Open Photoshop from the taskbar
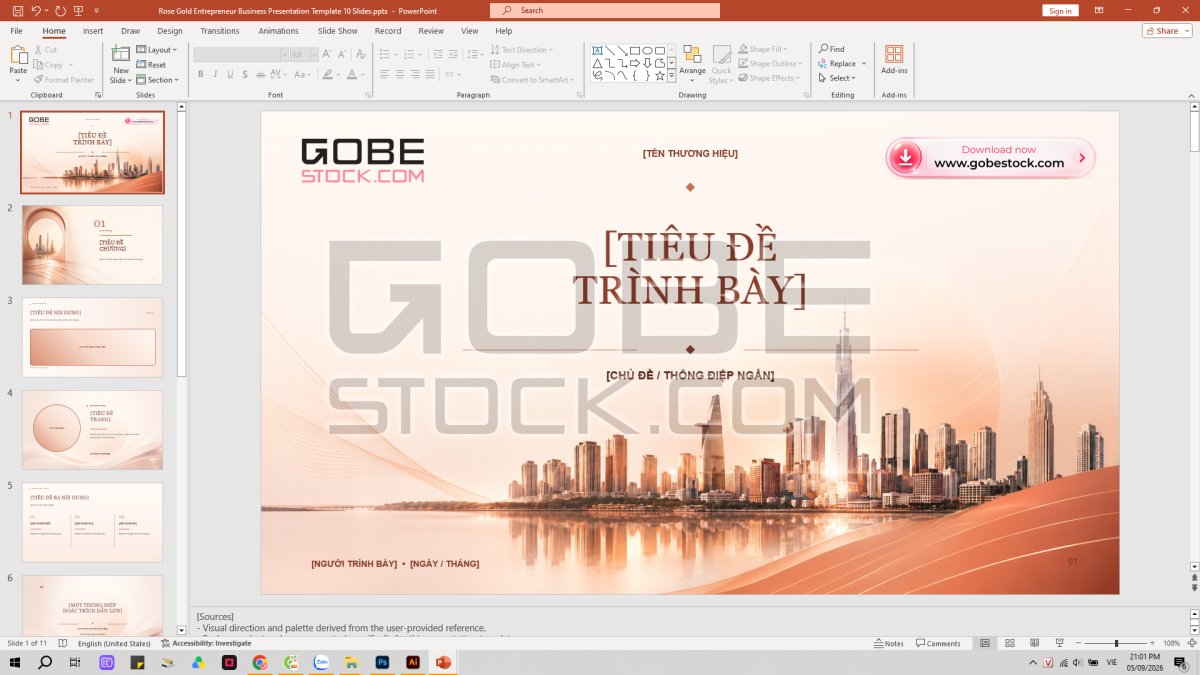Image resolution: width=1200 pixels, height=675 pixels. 382,662
